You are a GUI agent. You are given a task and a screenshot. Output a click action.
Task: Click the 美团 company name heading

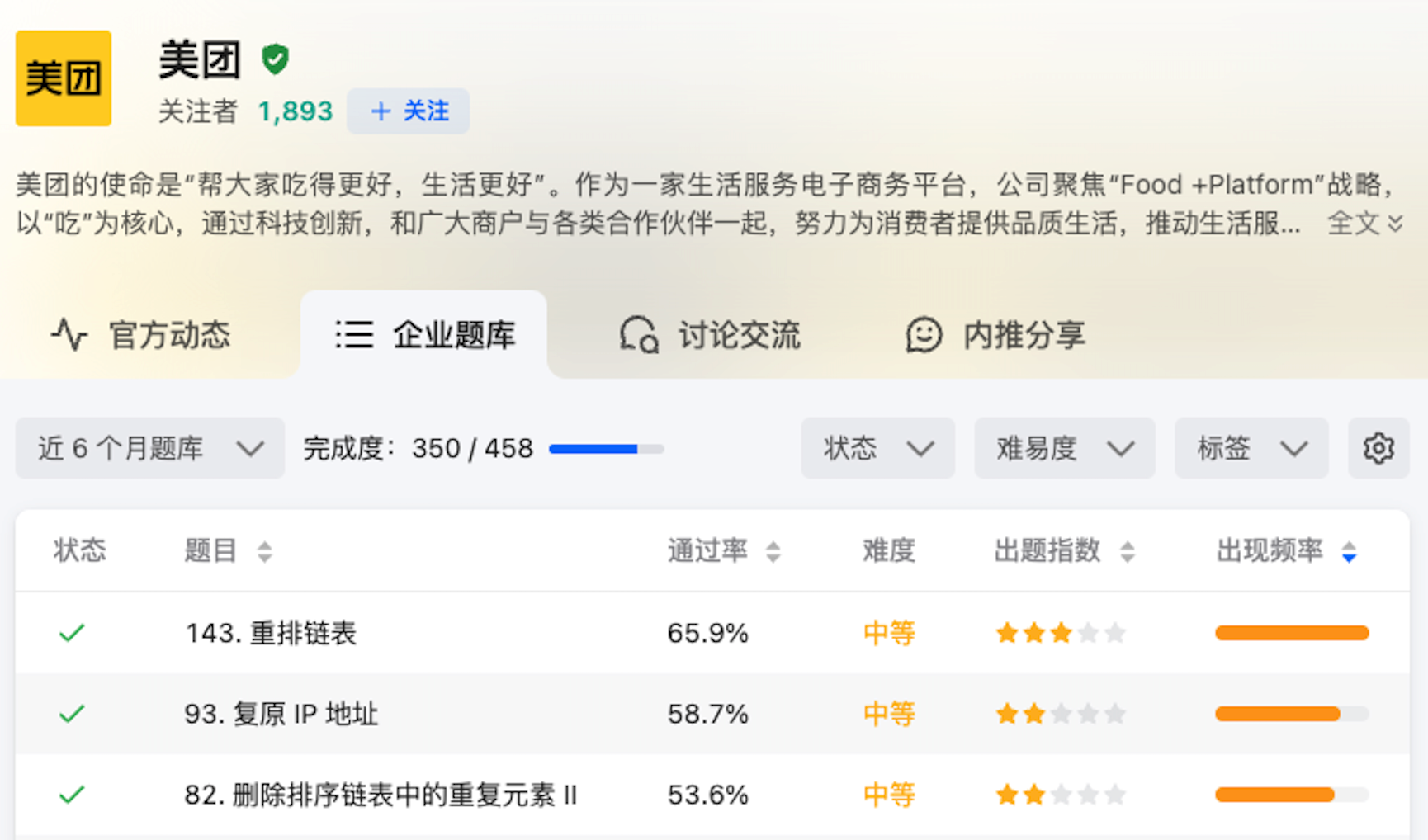click(x=200, y=59)
